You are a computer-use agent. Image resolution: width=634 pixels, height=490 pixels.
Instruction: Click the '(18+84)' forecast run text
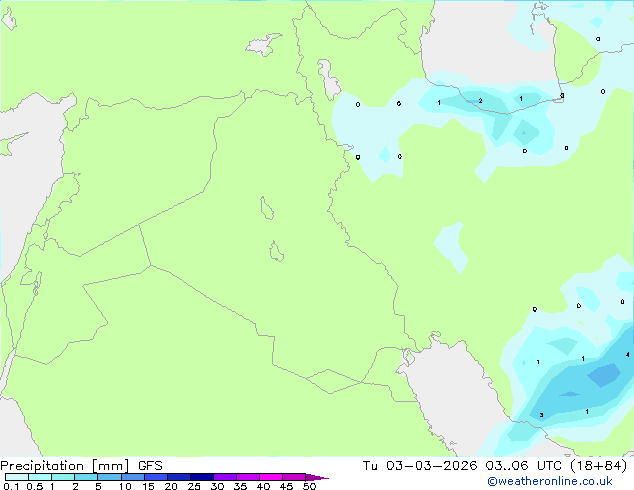tap(598, 466)
